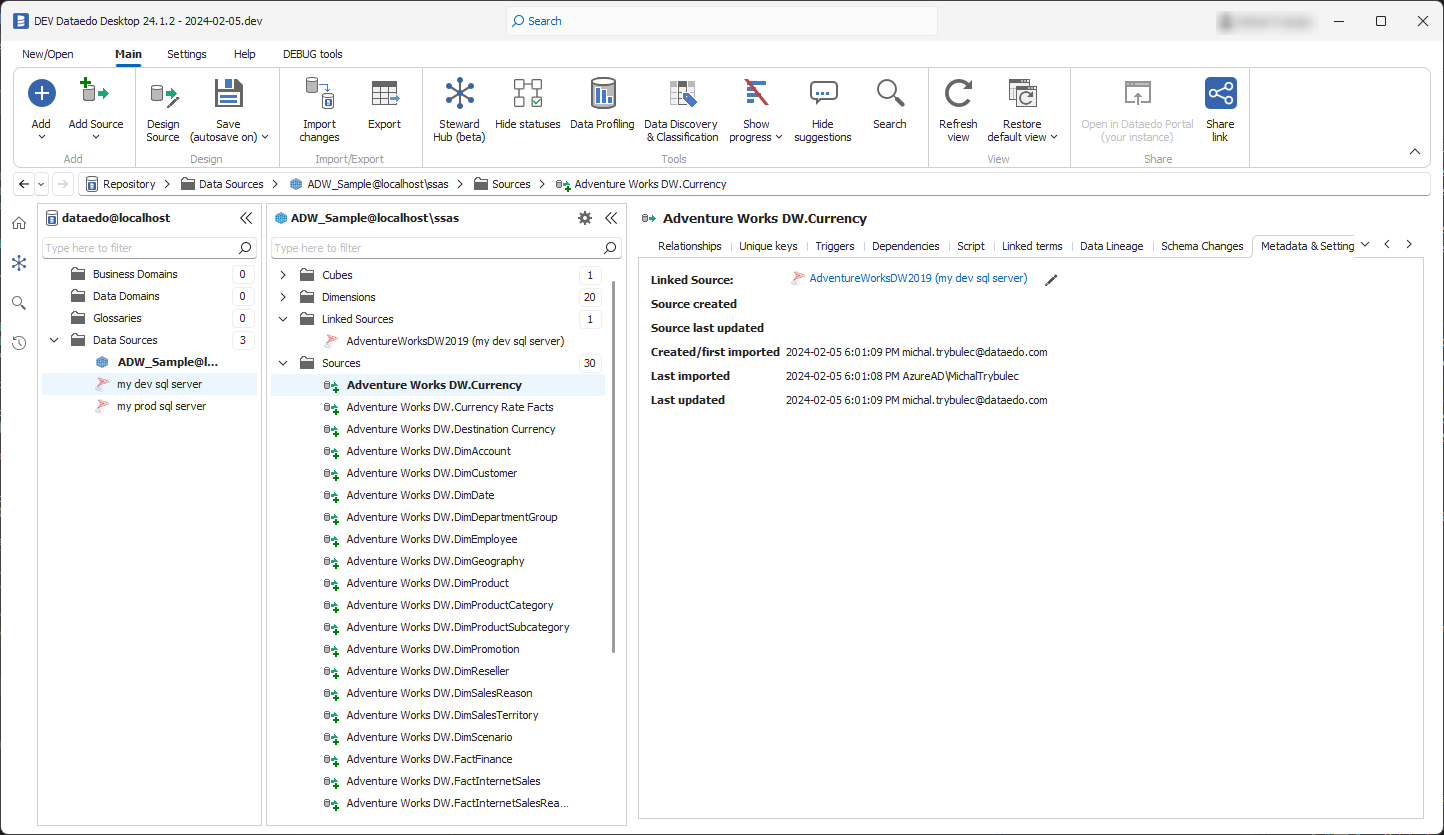The height and width of the screenshot is (835, 1444).
Task: Edit Linked Source with pencil icon
Action: [x=1051, y=280]
